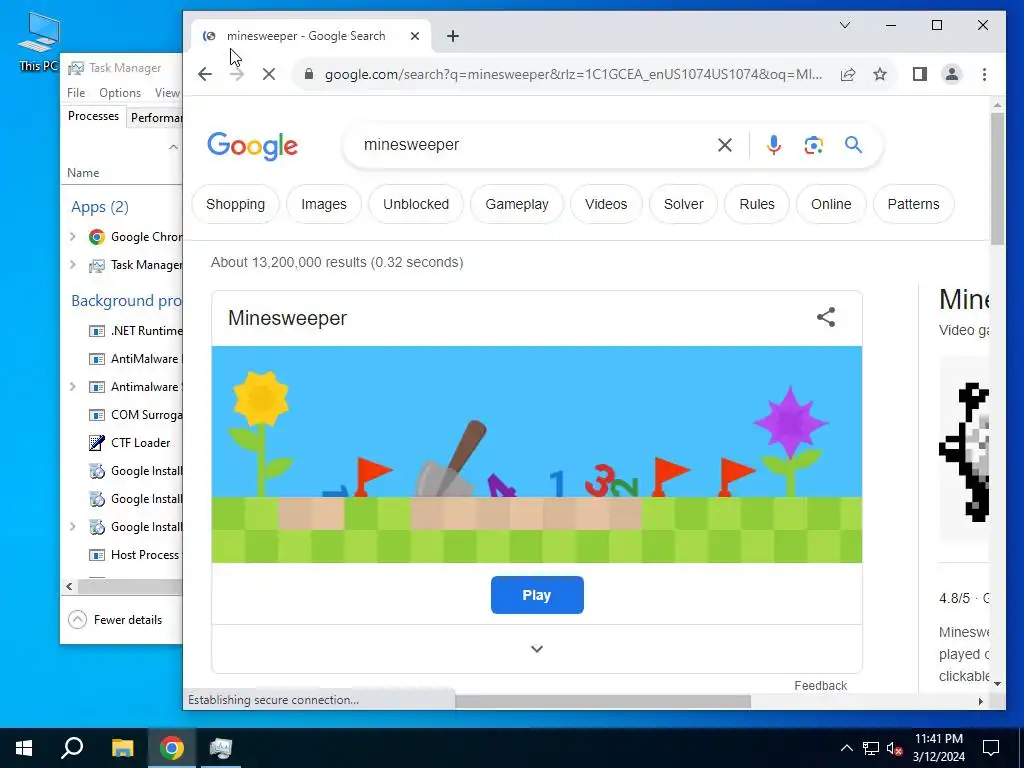Open the Chrome side panel icon
The height and width of the screenshot is (768, 1024).
[x=920, y=74]
